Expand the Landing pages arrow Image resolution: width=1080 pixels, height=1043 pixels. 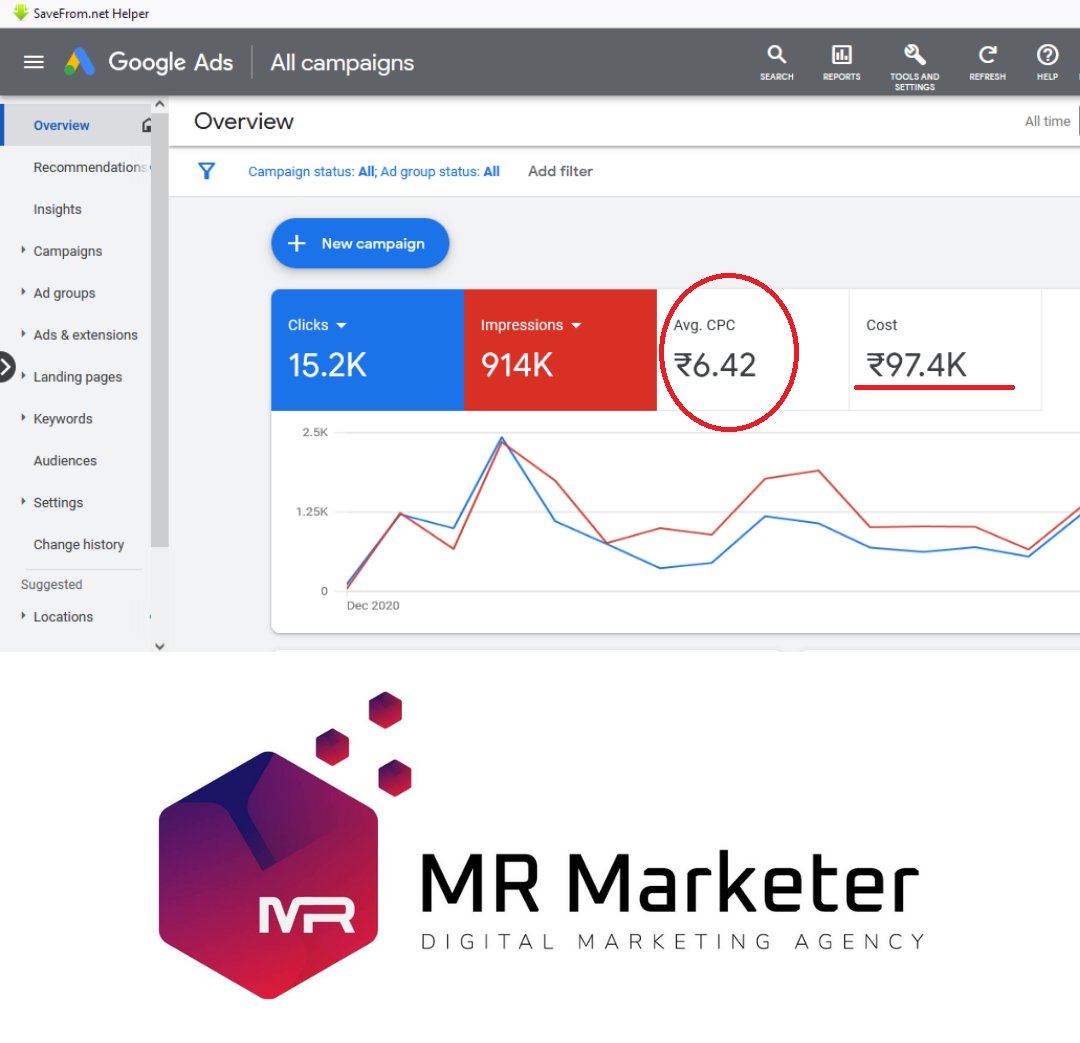[23, 375]
